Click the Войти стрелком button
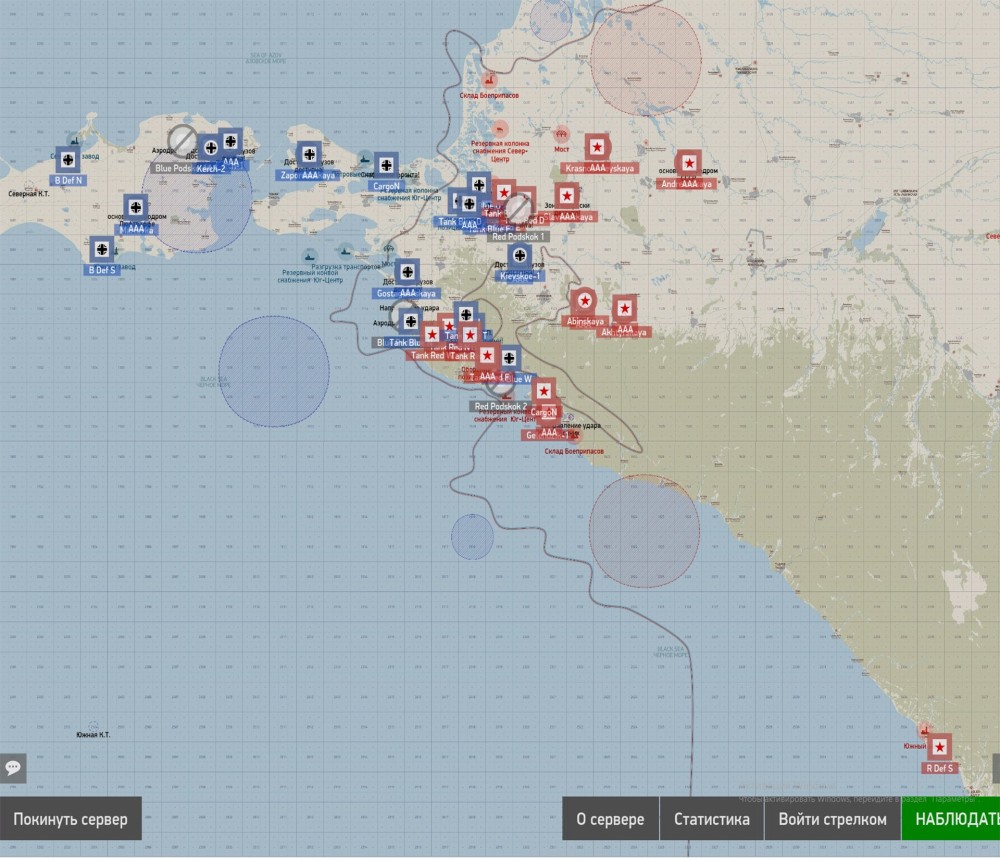Screen dimensions: 1000x861 pyautogui.click(x=832, y=819)
